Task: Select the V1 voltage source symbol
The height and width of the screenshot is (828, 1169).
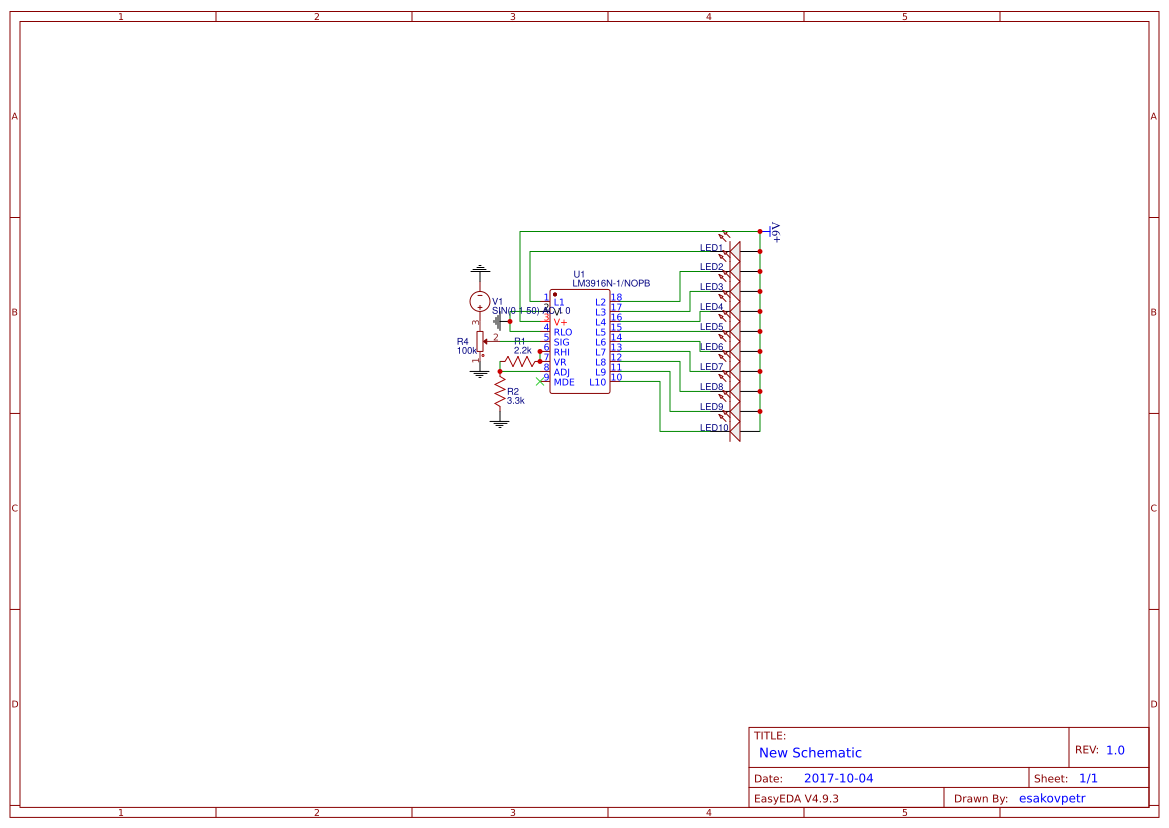Action: click(x=480, y=301)
